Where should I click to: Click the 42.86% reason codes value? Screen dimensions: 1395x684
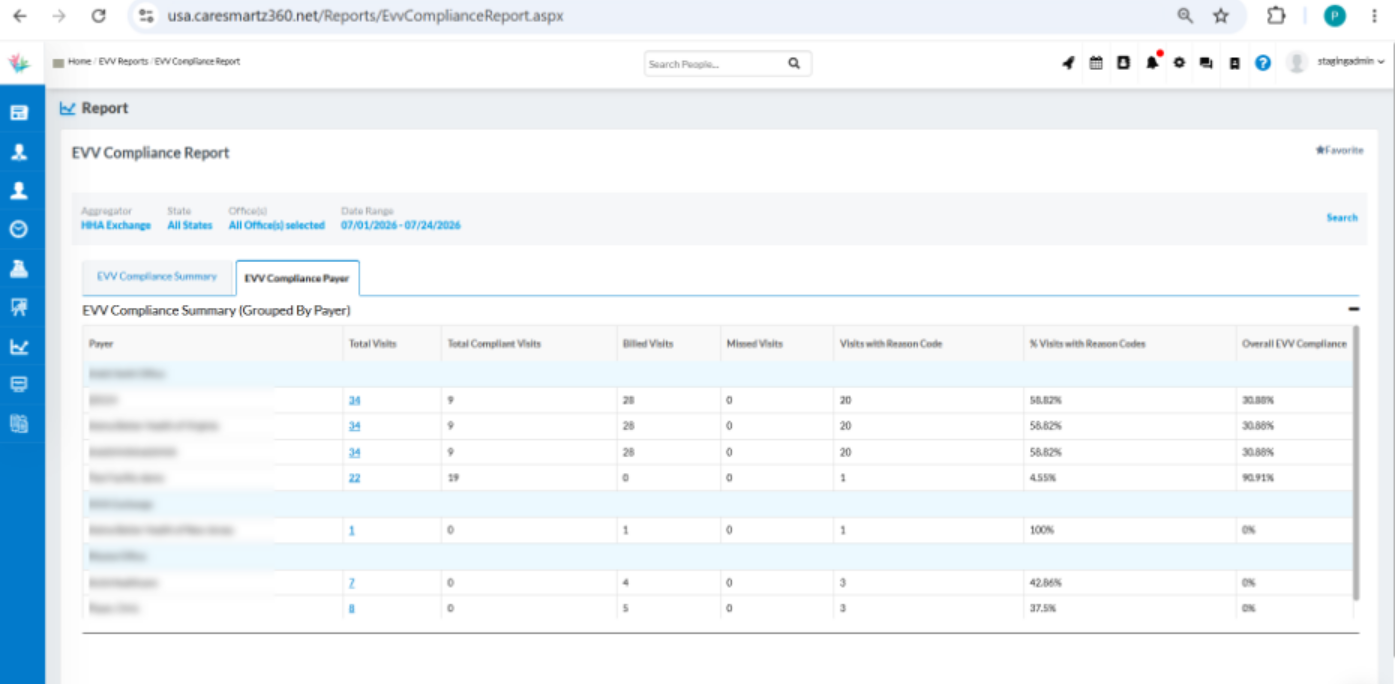(x=1045, y=582)
